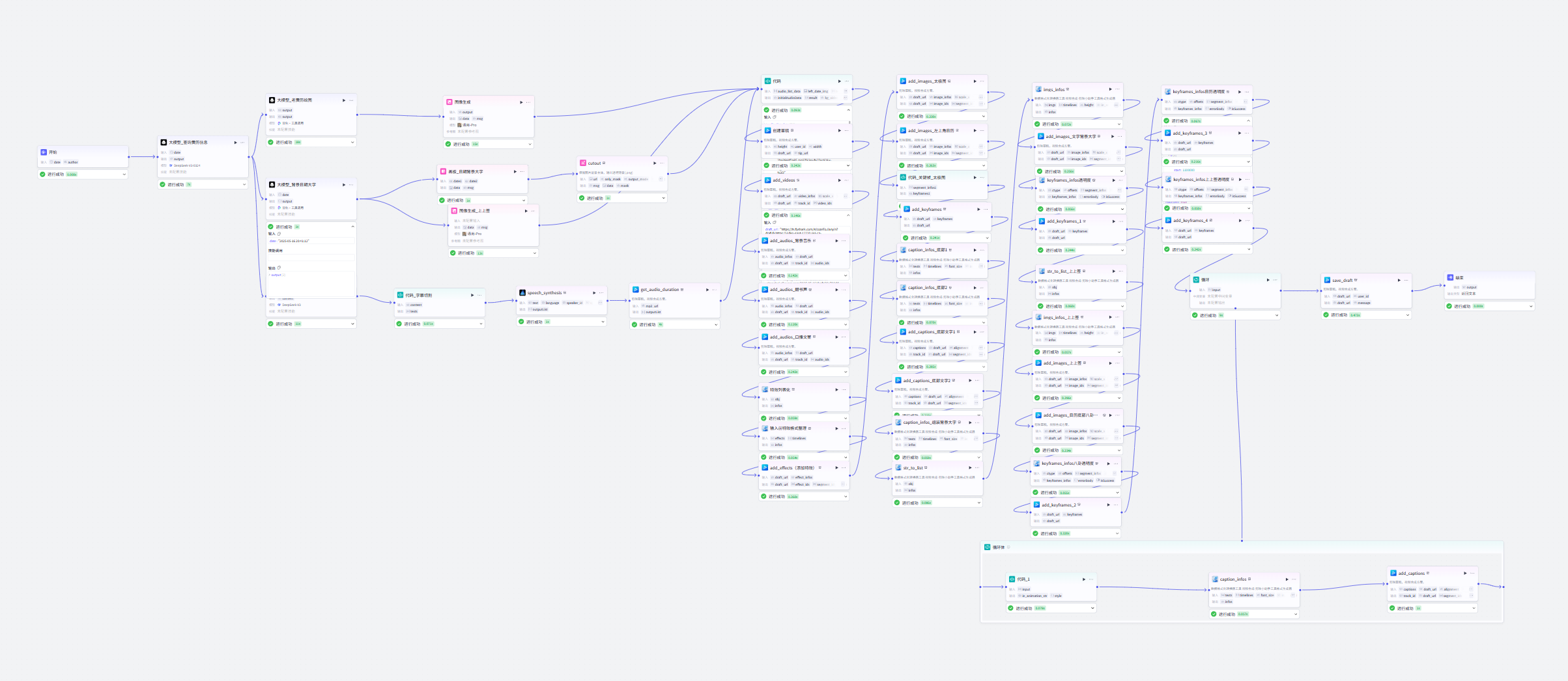Screen dimensions: 1568x681
Task: Click the 循环体 loop body header label
Action: [x=998, y=548]
